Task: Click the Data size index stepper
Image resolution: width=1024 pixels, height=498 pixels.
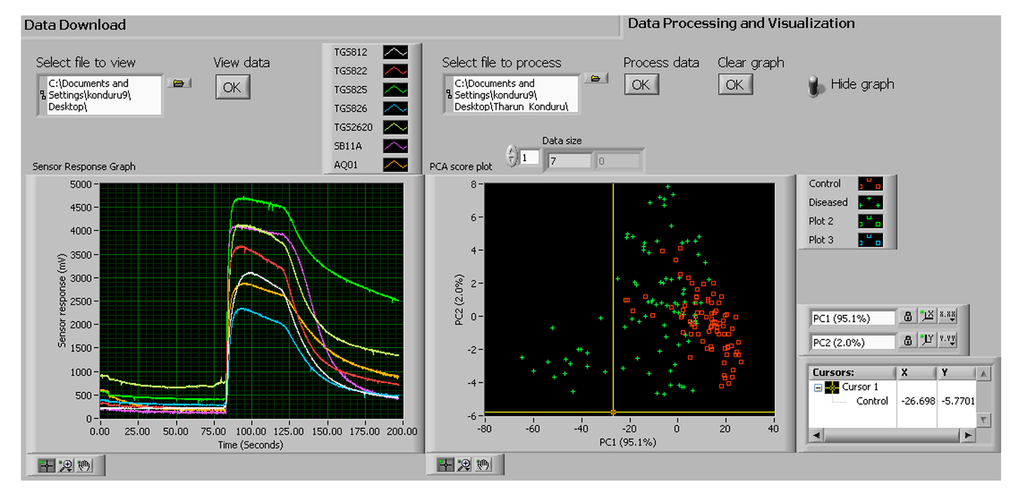Action: point(512,156)
